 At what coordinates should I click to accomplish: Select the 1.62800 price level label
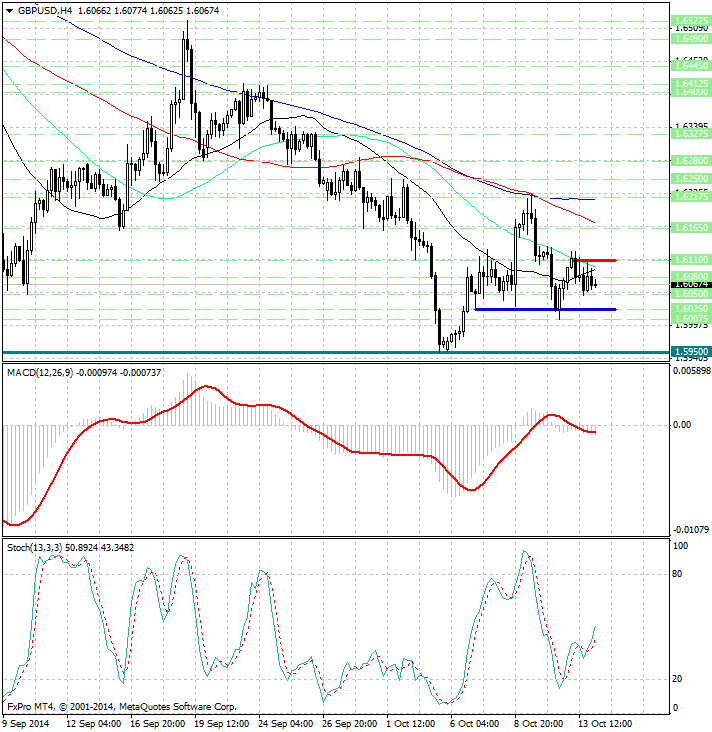click(x=691, y=161)
